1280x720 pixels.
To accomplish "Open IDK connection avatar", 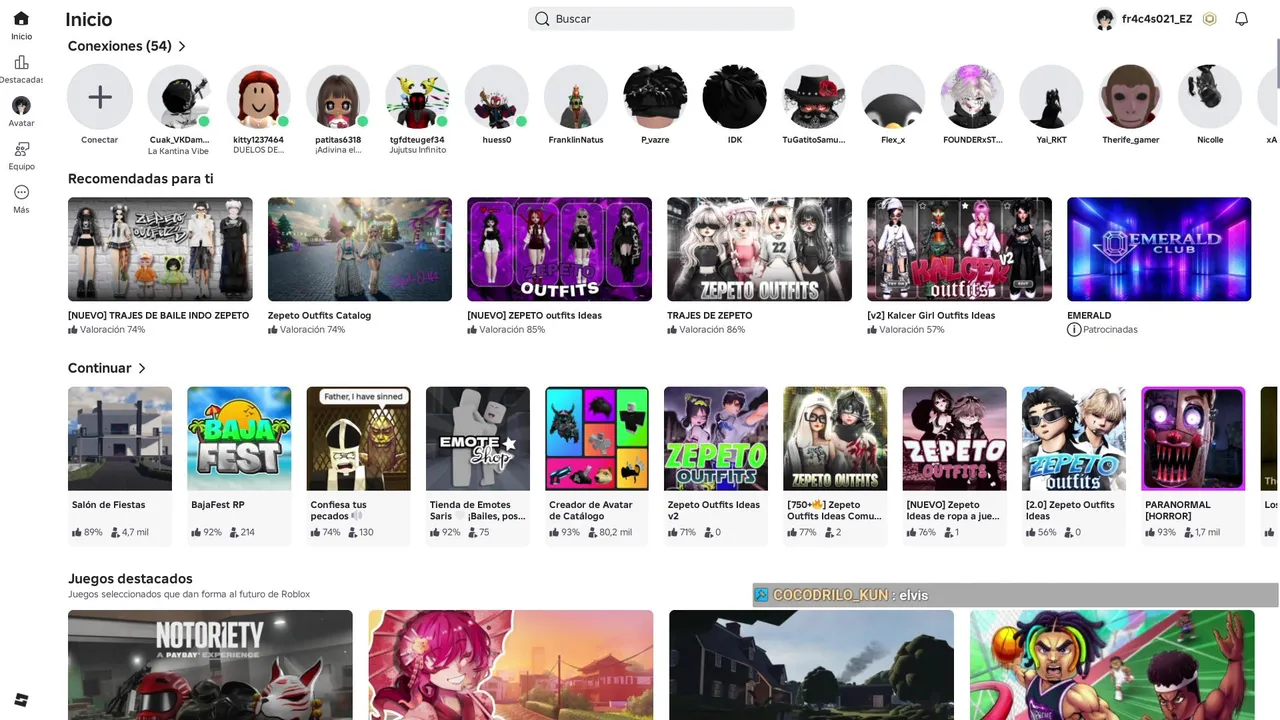I will [735, 97].
